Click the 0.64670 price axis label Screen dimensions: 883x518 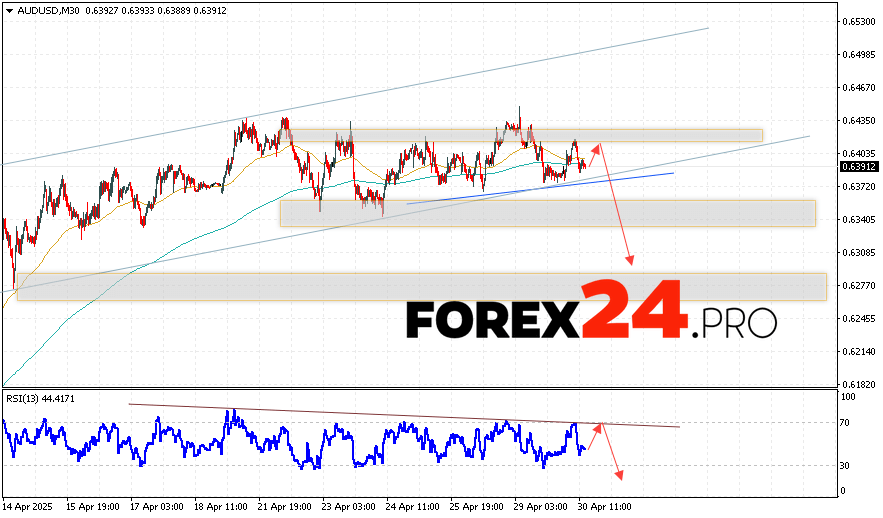[x=859, y=87]
